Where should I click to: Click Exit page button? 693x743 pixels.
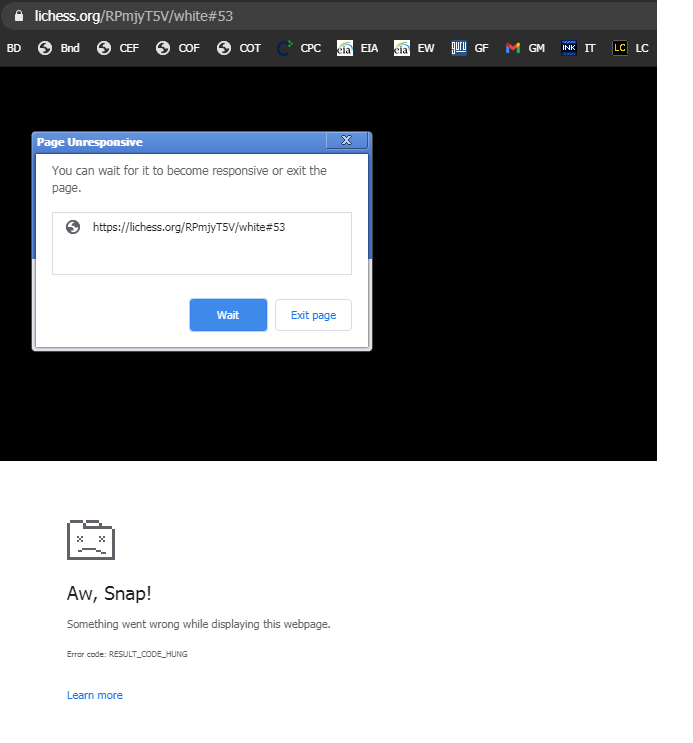(x=313, y=315)
